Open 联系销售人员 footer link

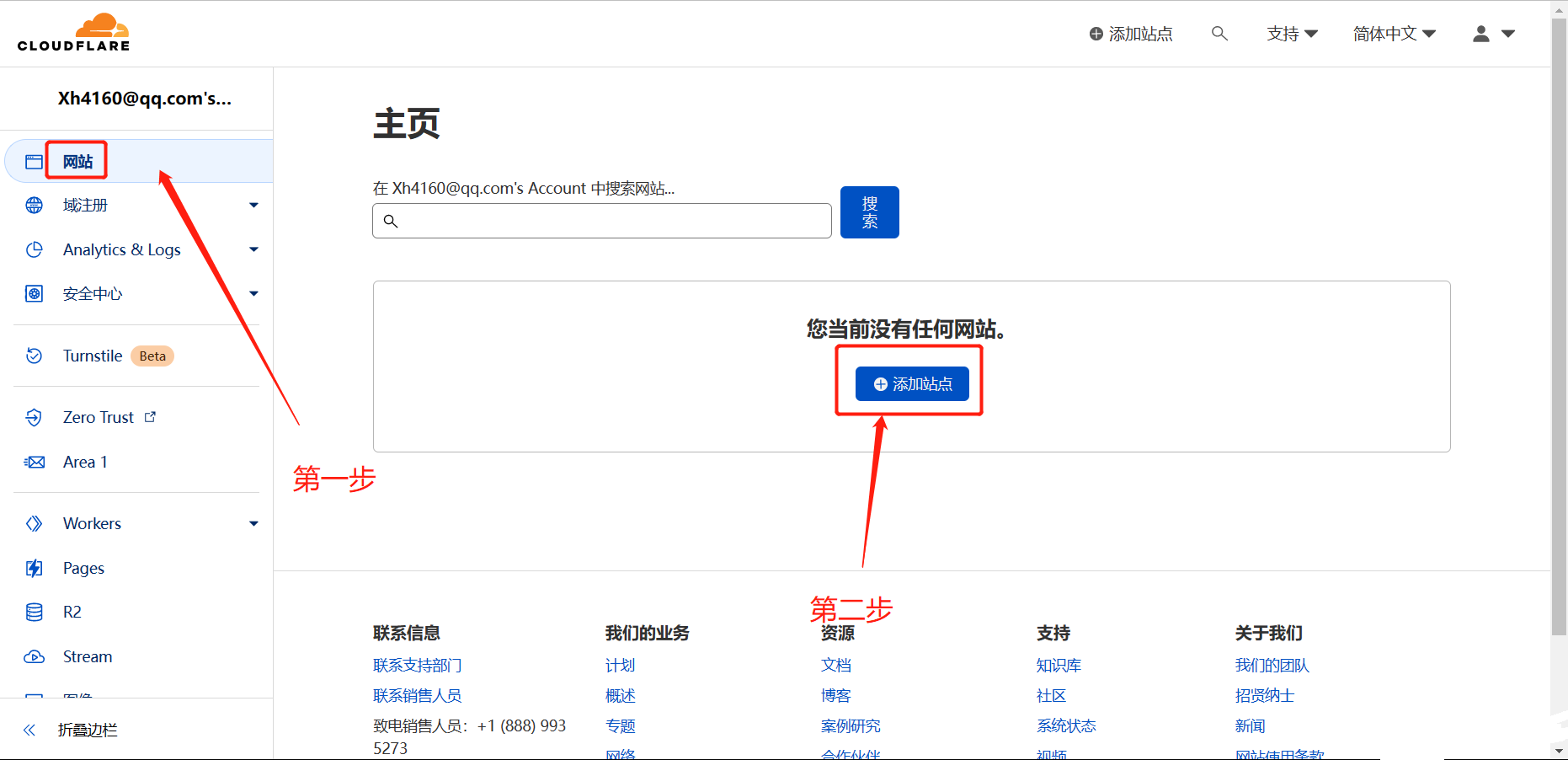tap(418, 695)
